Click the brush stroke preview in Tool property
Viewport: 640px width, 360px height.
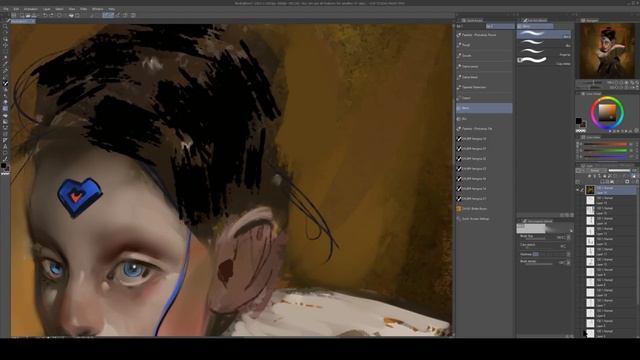pyautogui.click(x=544, y=229)
